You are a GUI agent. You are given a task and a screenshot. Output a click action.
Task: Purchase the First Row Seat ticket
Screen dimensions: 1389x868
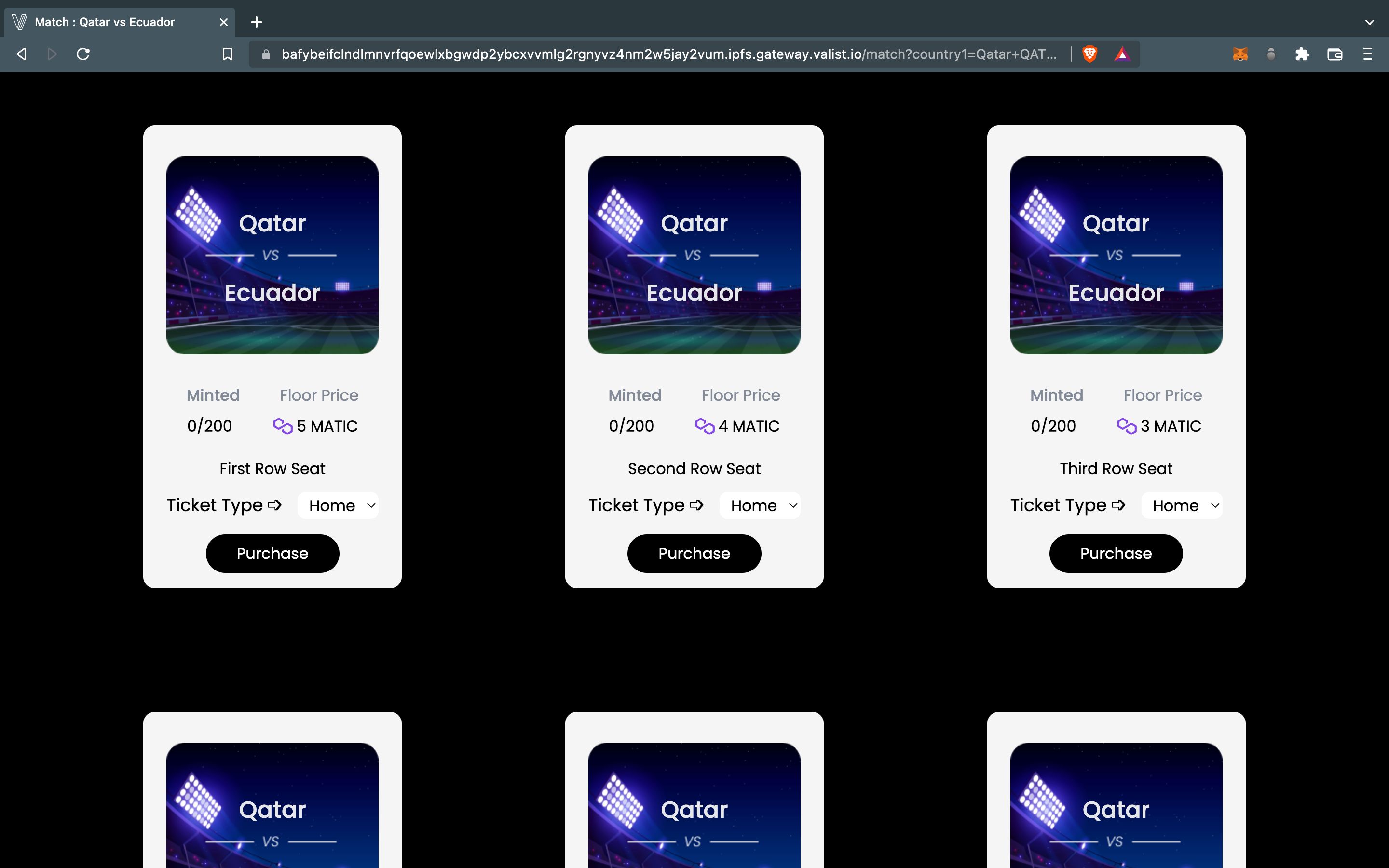coord(272,554)
